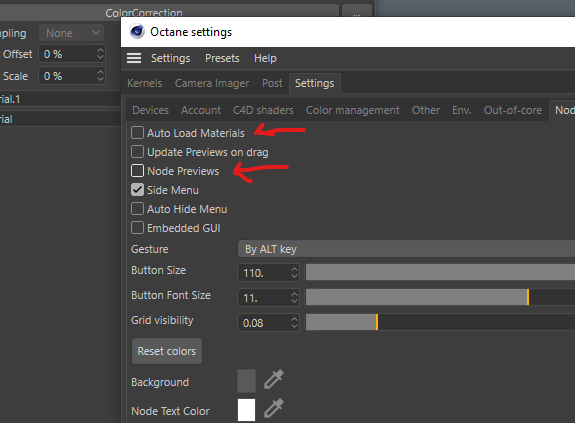Click the Node Text Color white swatch

pyautogui.click(x=246, y=410)
